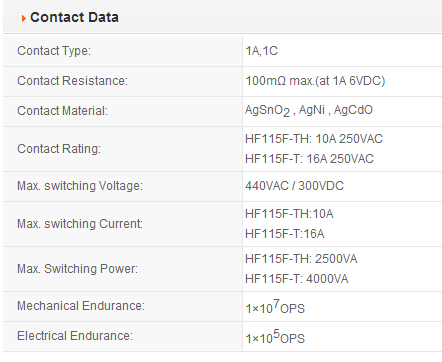Select the HF115F-T: 16A 250VAC rating

point(309,159)
